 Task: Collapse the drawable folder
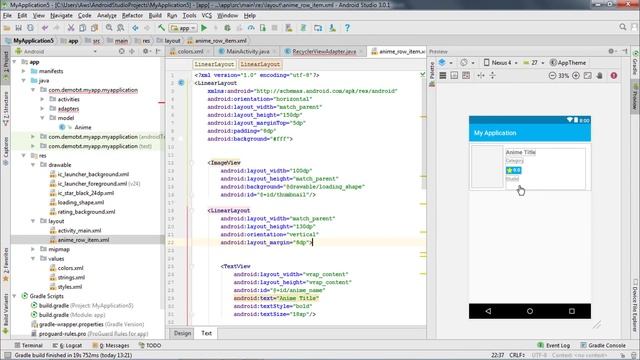click(x=33, y=165)
